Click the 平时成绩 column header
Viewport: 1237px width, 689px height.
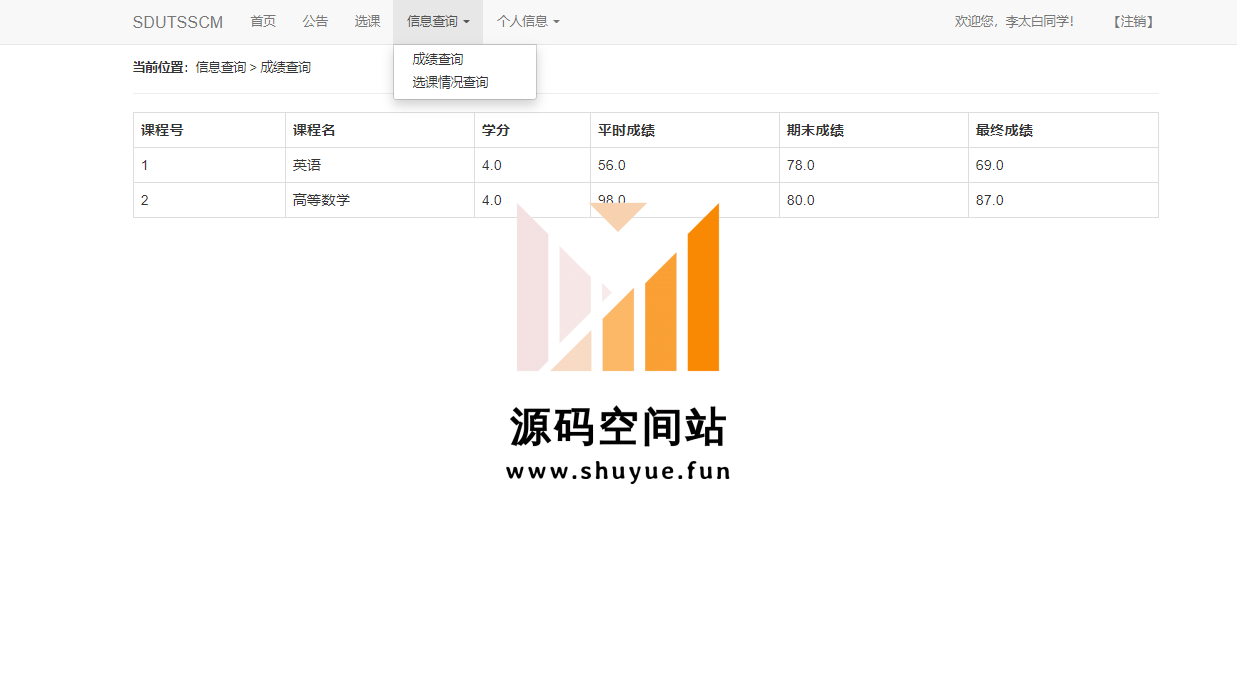click(x=685, y=130)
